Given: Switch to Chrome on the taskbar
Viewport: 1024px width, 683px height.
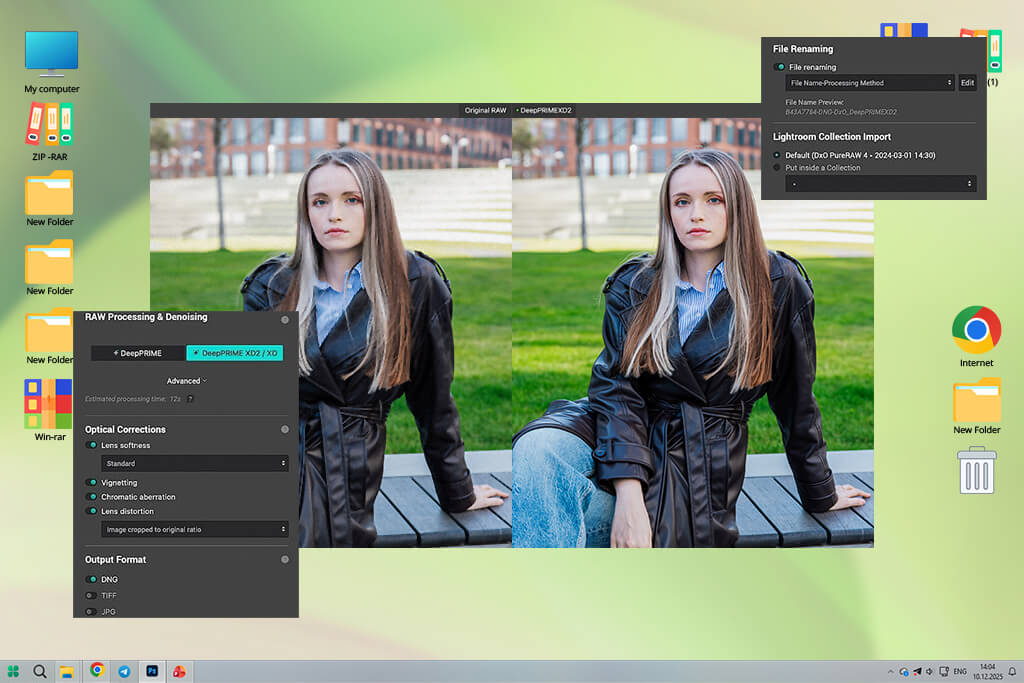Looking at the screenshot, I should point(97,670).
